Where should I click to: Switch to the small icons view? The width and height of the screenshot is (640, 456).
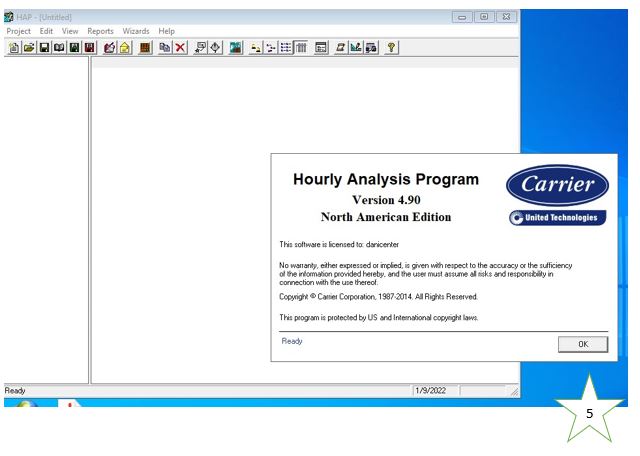coord(271,47)
